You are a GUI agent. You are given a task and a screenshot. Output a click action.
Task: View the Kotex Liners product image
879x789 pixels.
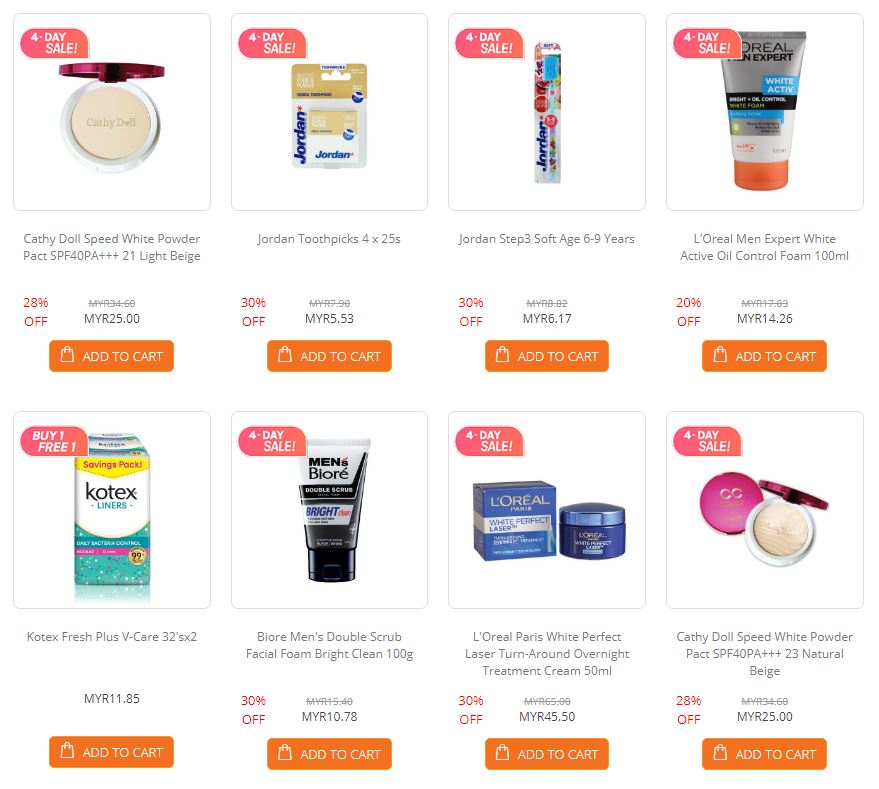tap(112, 510)
